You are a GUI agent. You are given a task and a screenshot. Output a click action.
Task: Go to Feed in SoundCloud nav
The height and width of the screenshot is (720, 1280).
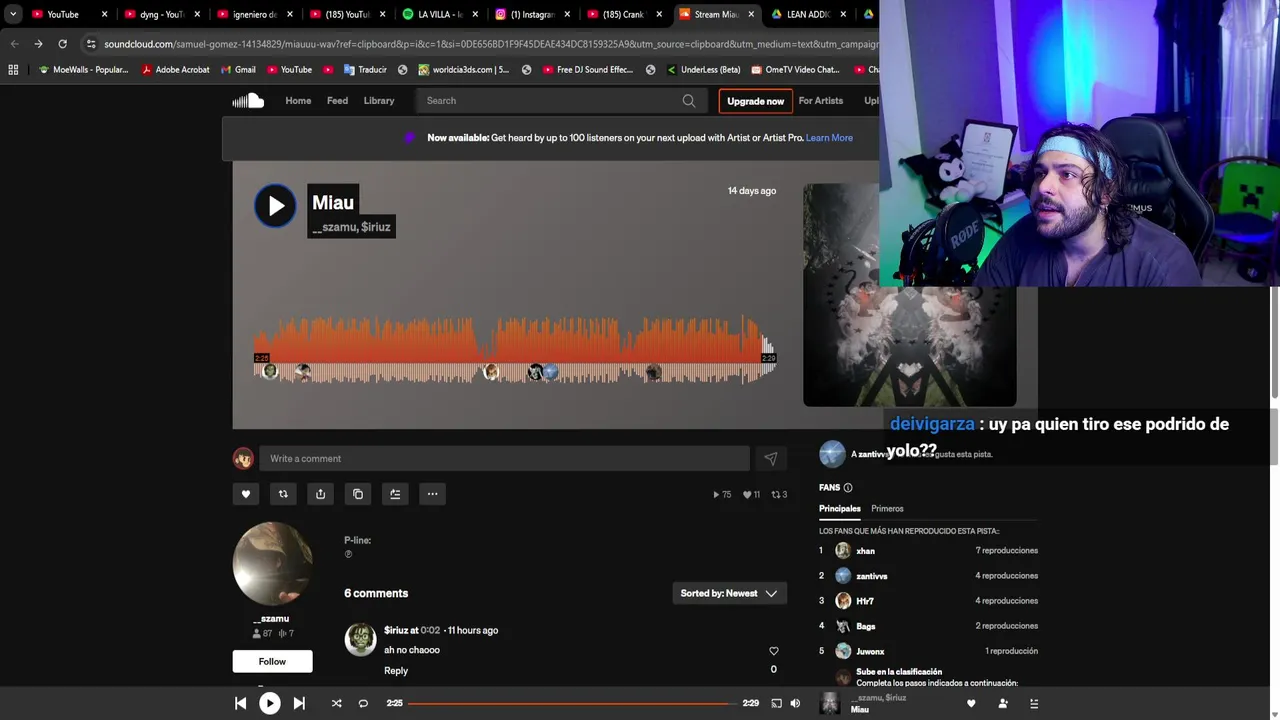coord(337,101)
